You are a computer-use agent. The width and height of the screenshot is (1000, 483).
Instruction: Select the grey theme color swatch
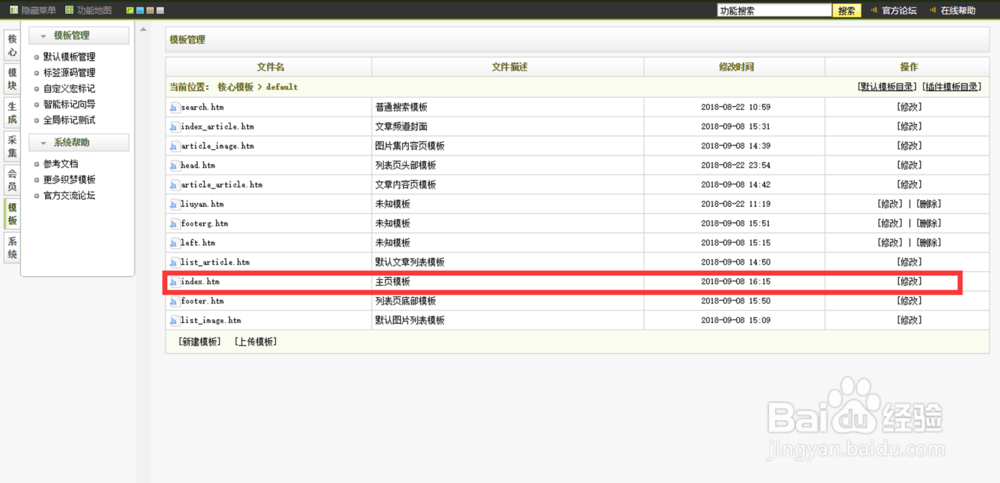pyautogui.click(x=160, y=11)
